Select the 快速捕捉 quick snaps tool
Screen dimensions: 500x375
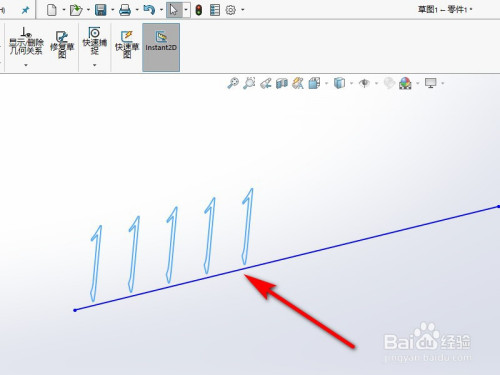[95, 41]
